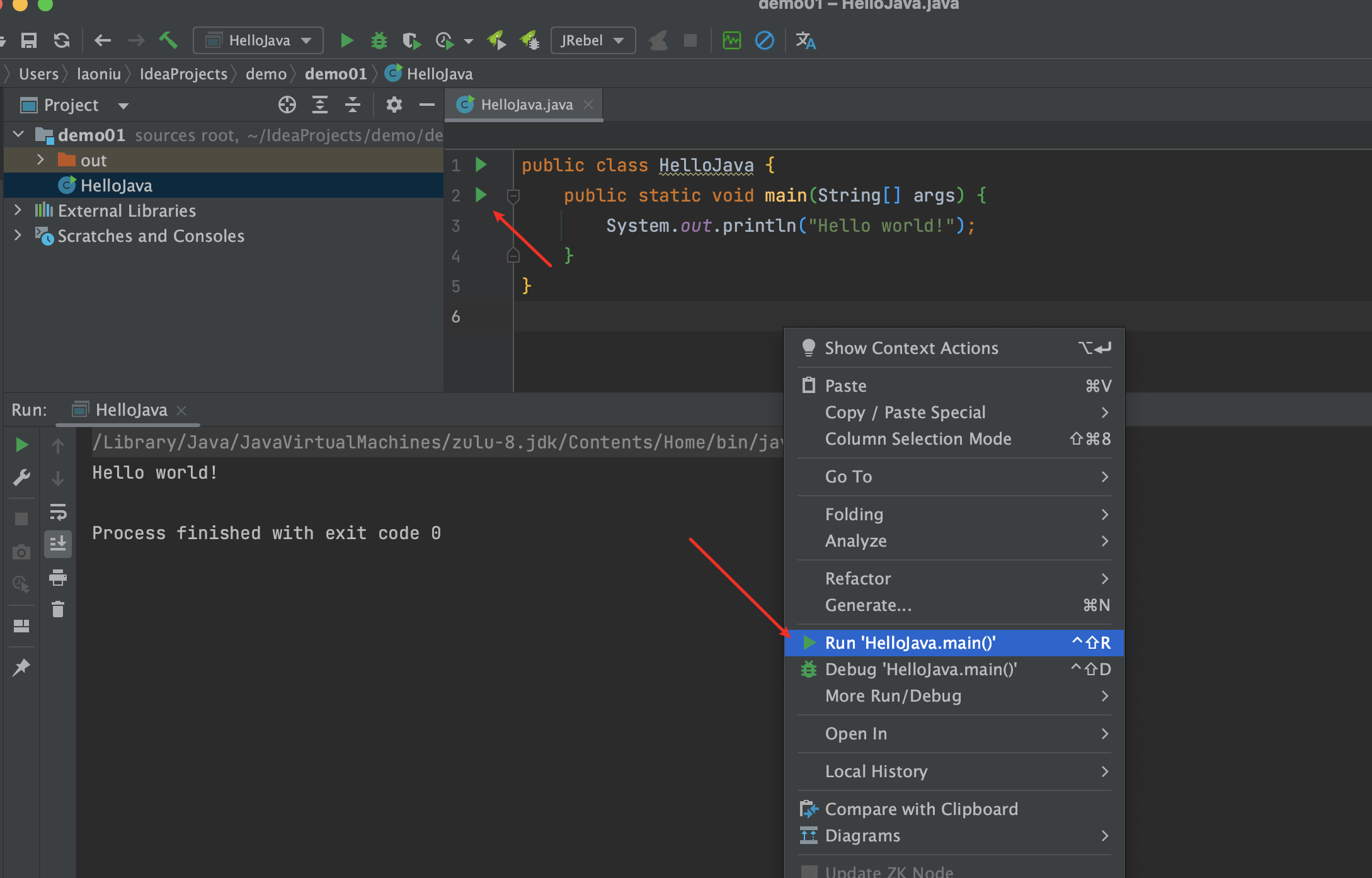The width and height of the screenshot is (1372, 878).
Task: Click the Select Opened File target icon
Action: (287, 105)
